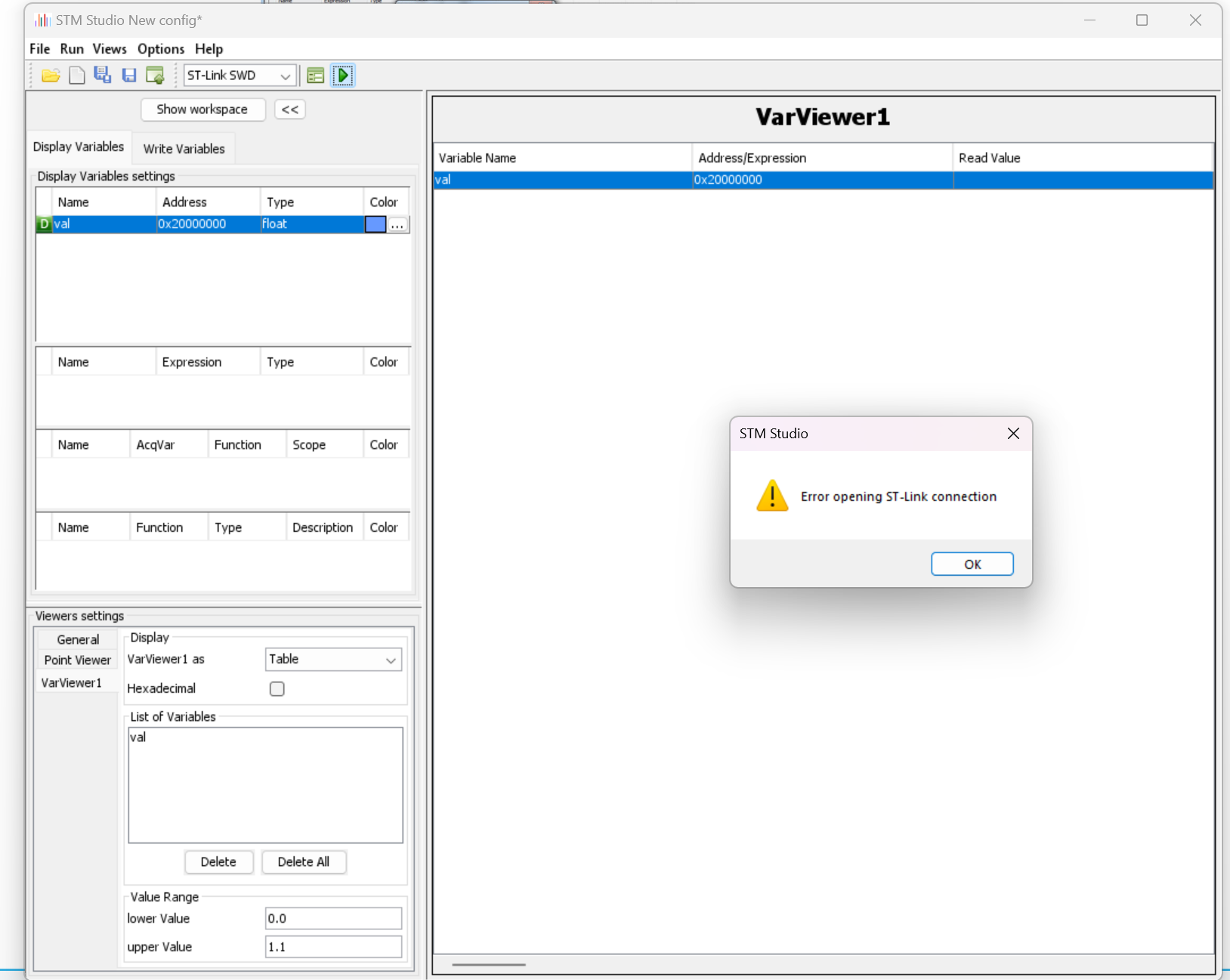This screenshot has width=1230, height=980.
Task: Open color picker with the ... button
Action: coord(397,224)
